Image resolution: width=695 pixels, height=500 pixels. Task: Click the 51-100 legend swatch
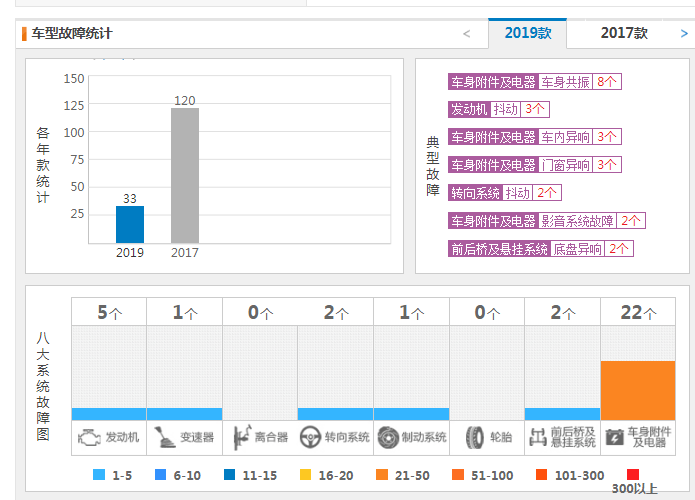pos(458,475)
